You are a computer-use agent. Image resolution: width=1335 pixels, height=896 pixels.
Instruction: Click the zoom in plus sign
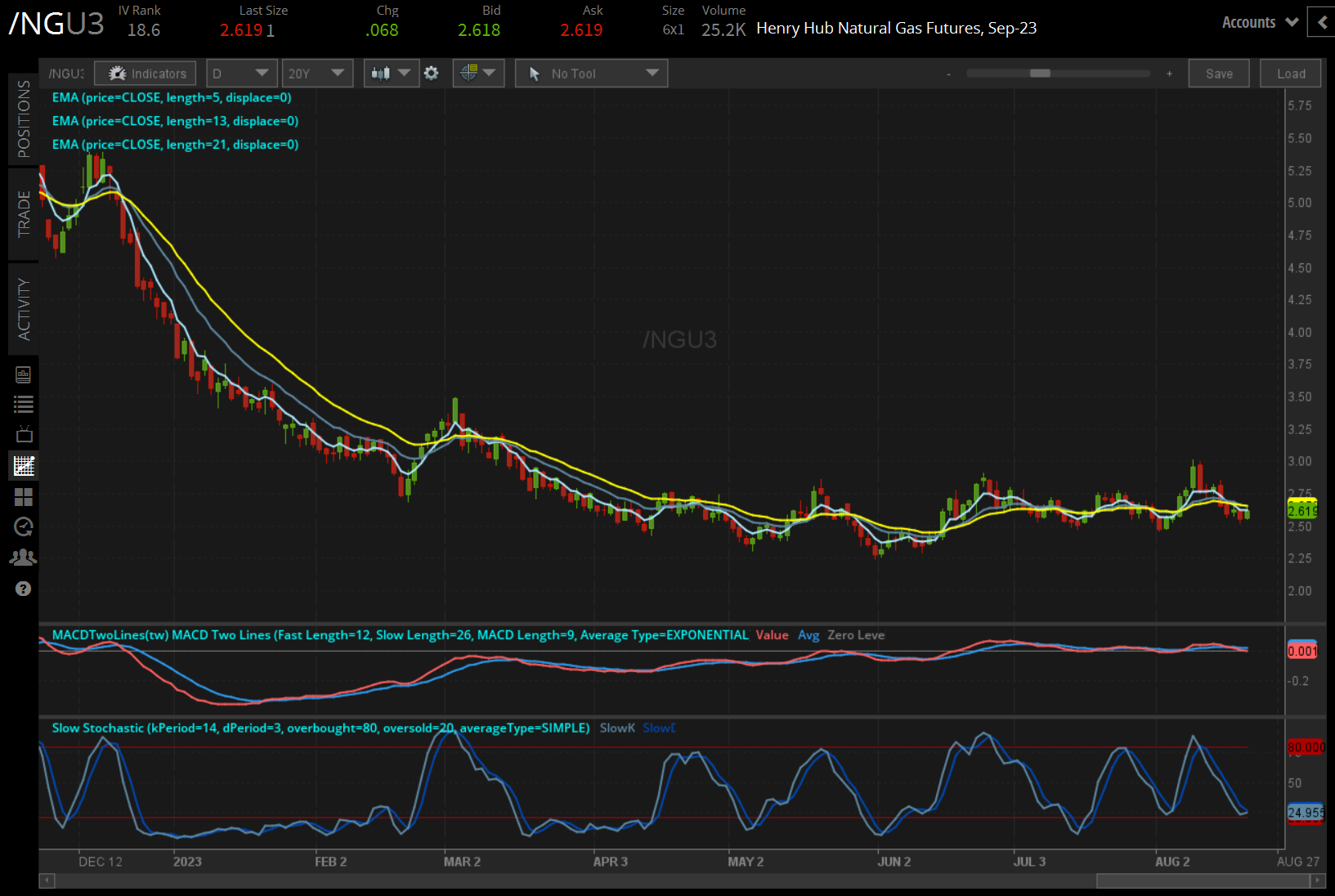[1169, 74]
